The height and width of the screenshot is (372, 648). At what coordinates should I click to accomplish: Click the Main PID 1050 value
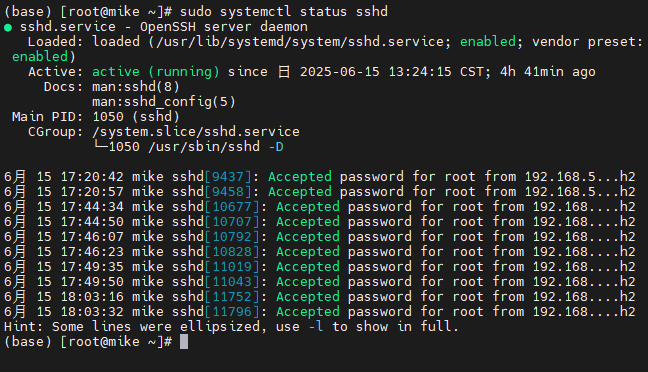[108, 117]
